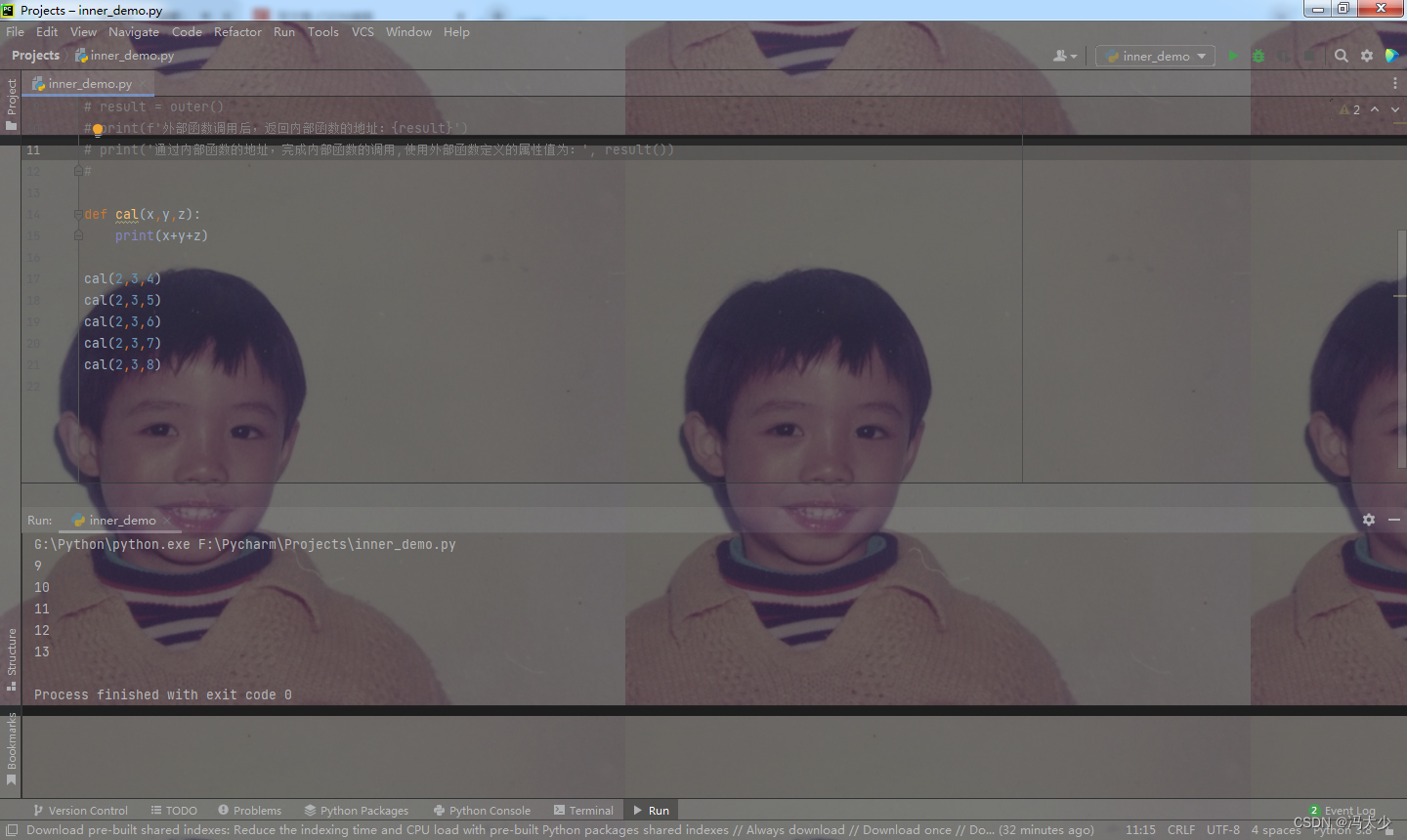Toggle fold marker at end of cal function
This screenshot has width=1407, height=840.
click(x=78, y=235)
